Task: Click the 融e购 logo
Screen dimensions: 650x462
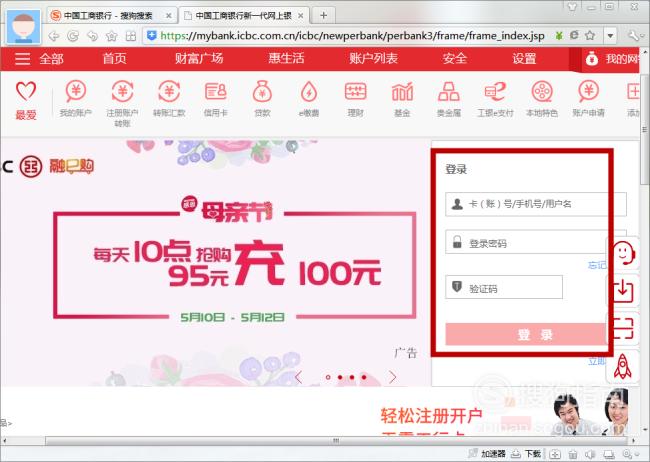Action: tap(71, 166)
